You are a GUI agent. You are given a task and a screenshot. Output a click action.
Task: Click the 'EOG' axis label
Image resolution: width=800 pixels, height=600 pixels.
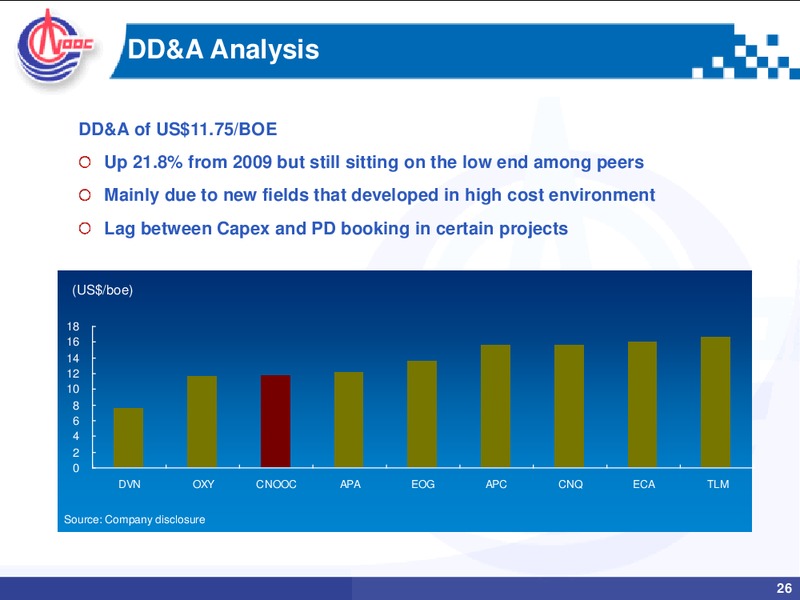423,484
